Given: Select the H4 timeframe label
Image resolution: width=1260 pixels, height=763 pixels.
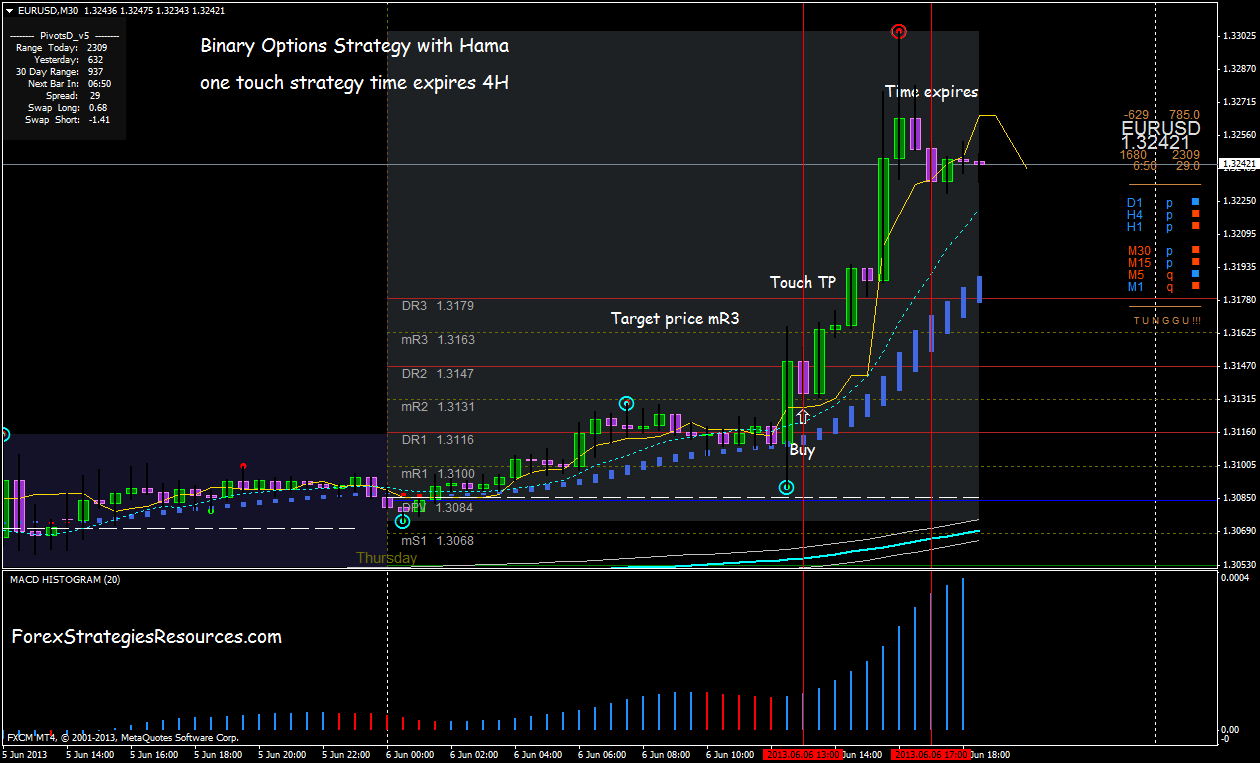Looking at the screenshot, I should (1134, 215).
